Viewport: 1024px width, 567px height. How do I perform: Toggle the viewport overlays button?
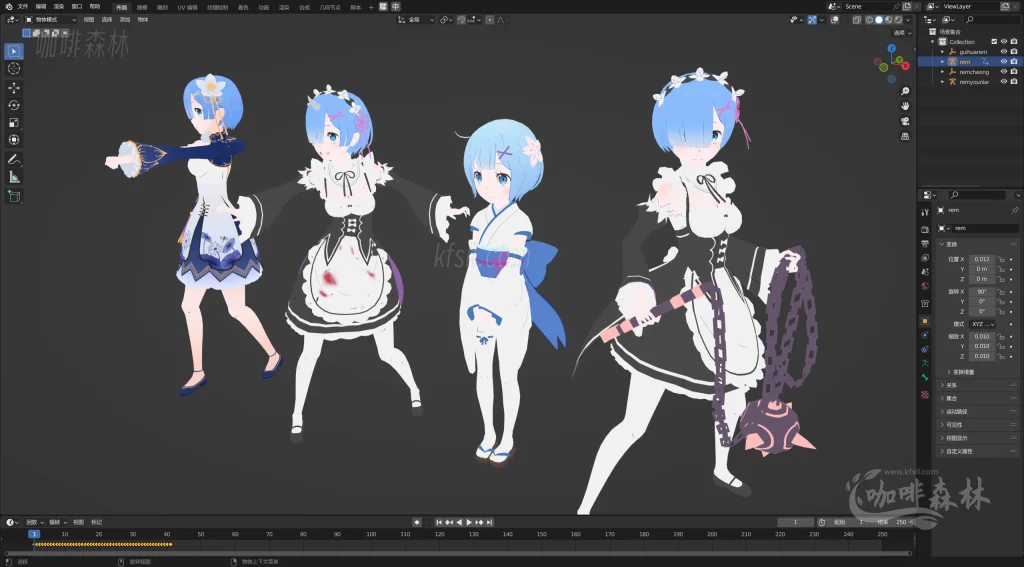click(835, 20)
